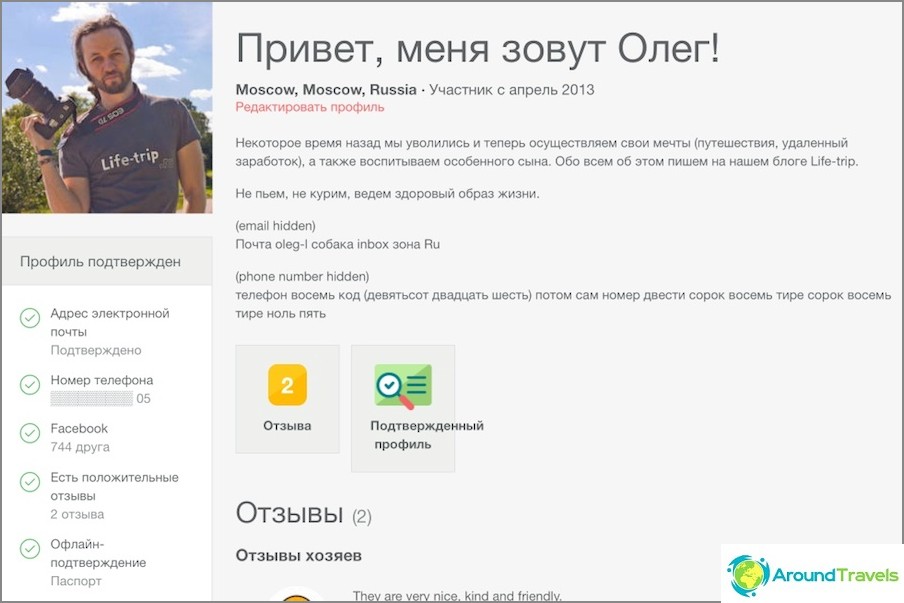
Task: Click the 'Офлайн-подтверждение' label
Action: click(x=98, y=553)
